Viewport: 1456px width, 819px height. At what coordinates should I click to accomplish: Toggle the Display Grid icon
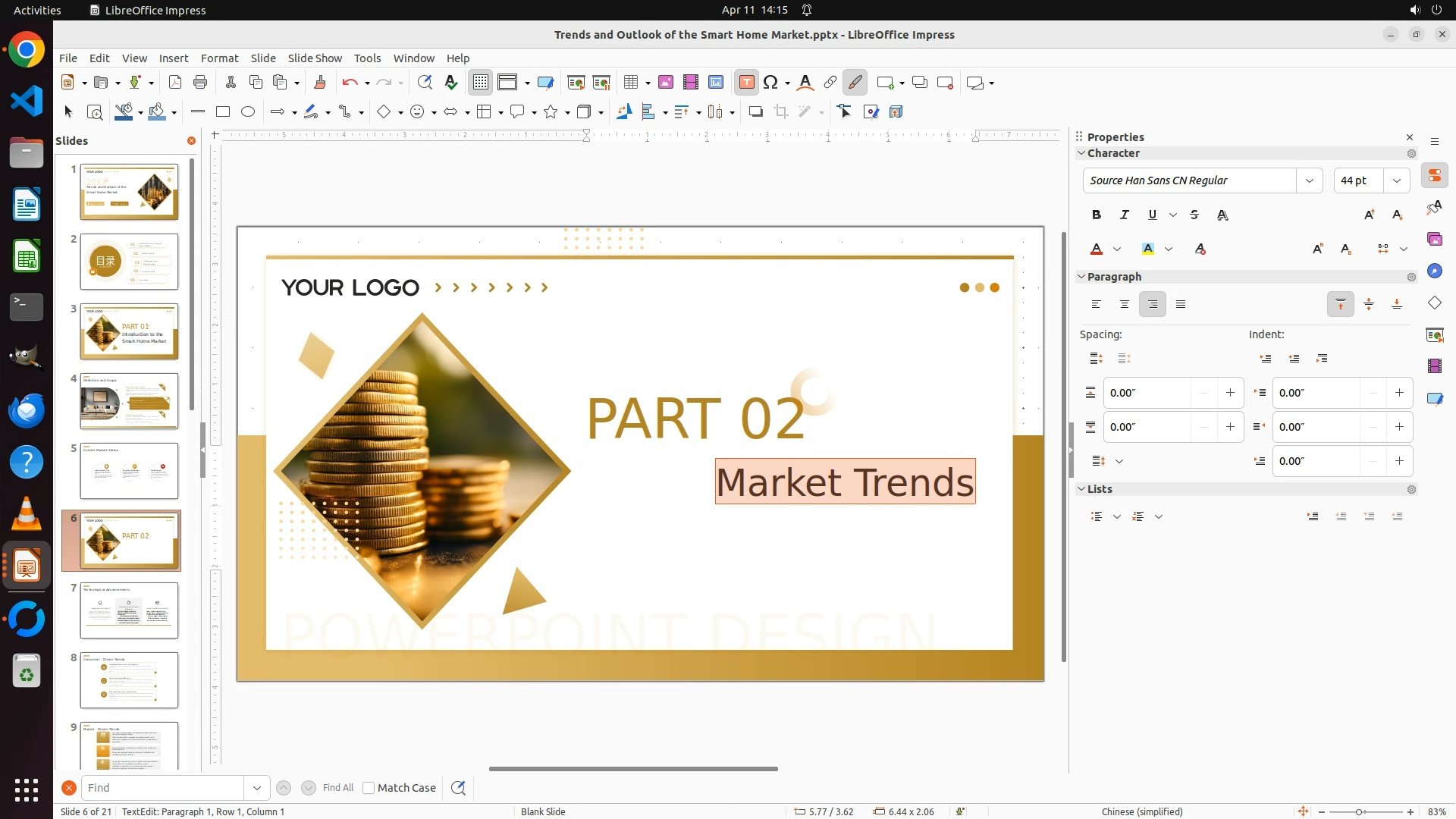point(481,83)
